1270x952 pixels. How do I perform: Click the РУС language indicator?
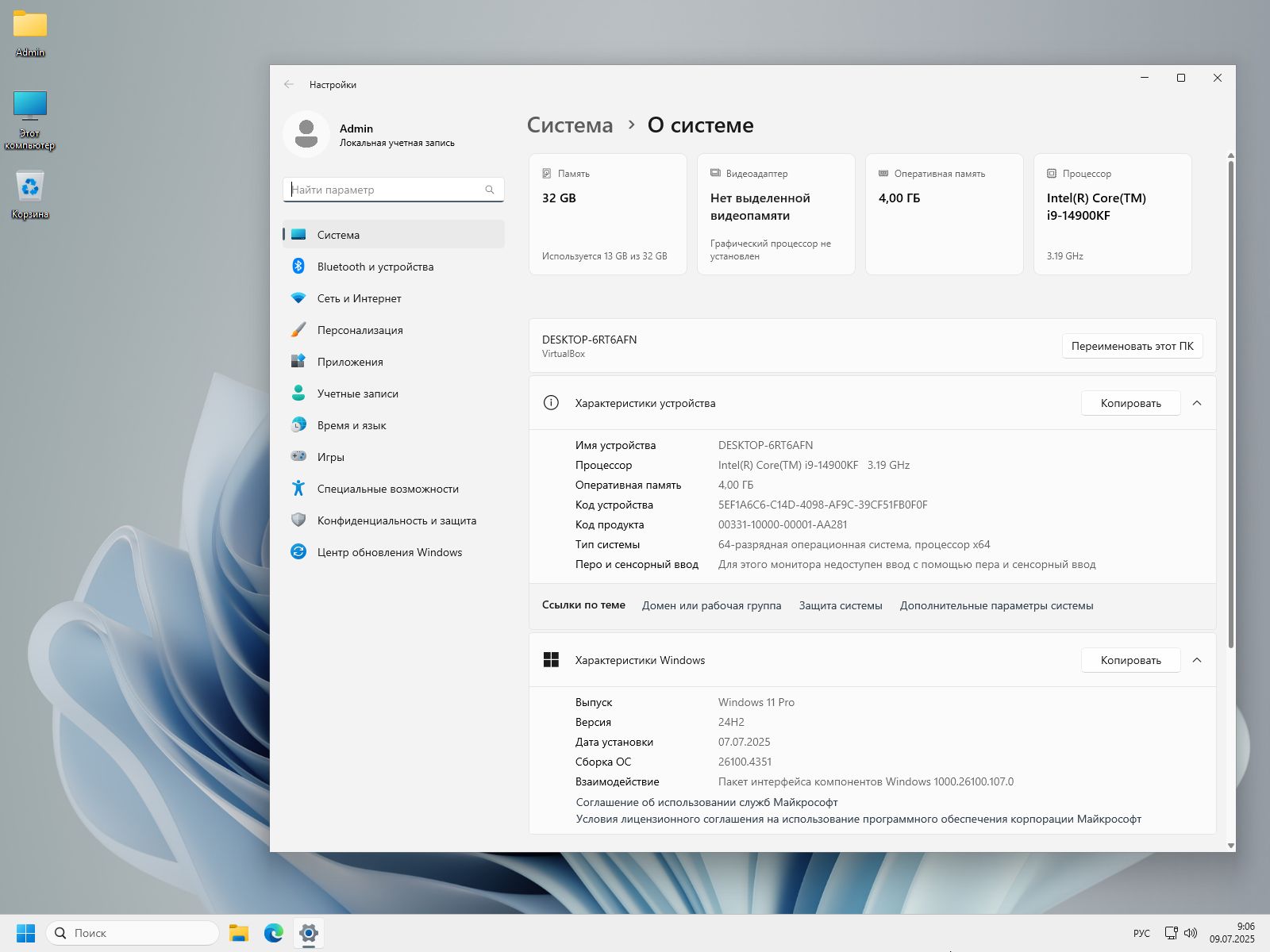[x=1141, y=933]
